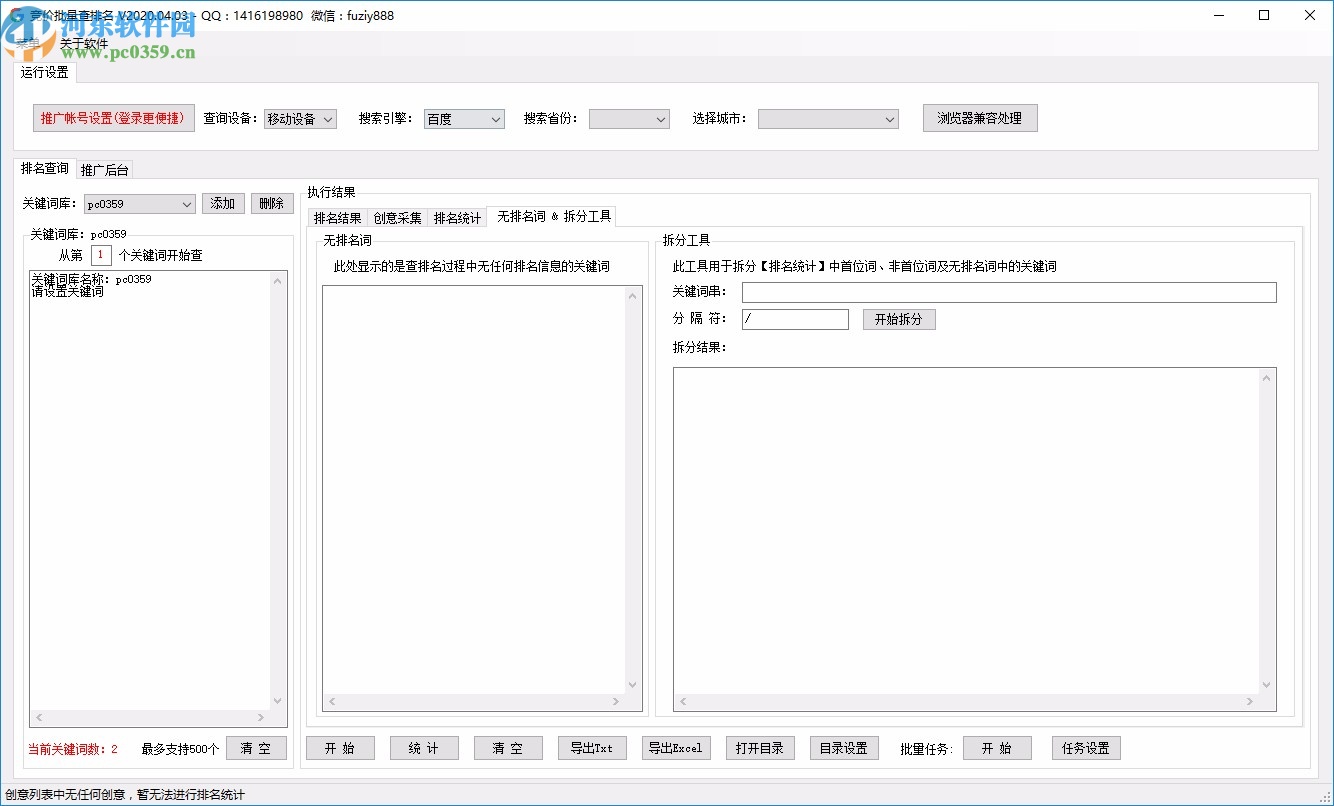Viewport: 1334px width, 806px height.
Task: Click 删除 to delete the keyword library
Action: point(271,202)
